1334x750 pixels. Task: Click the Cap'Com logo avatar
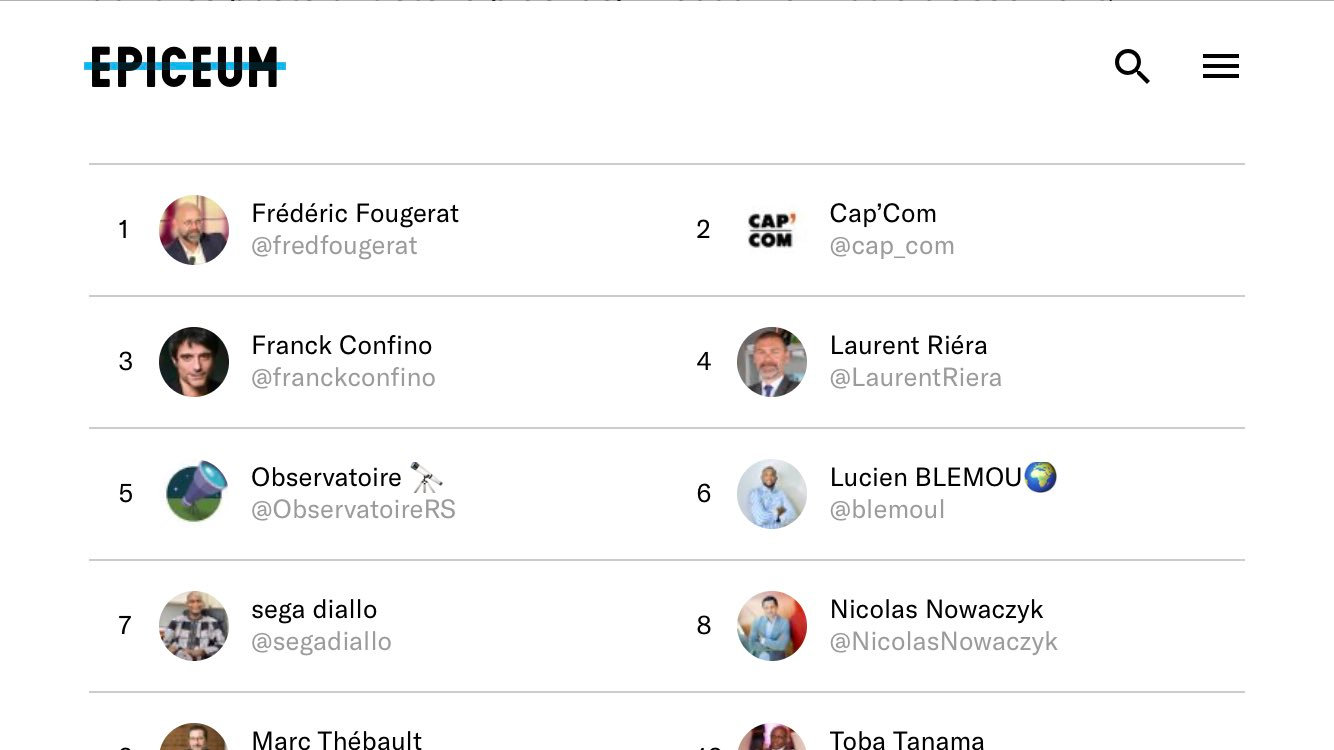(x=772, y=230)
